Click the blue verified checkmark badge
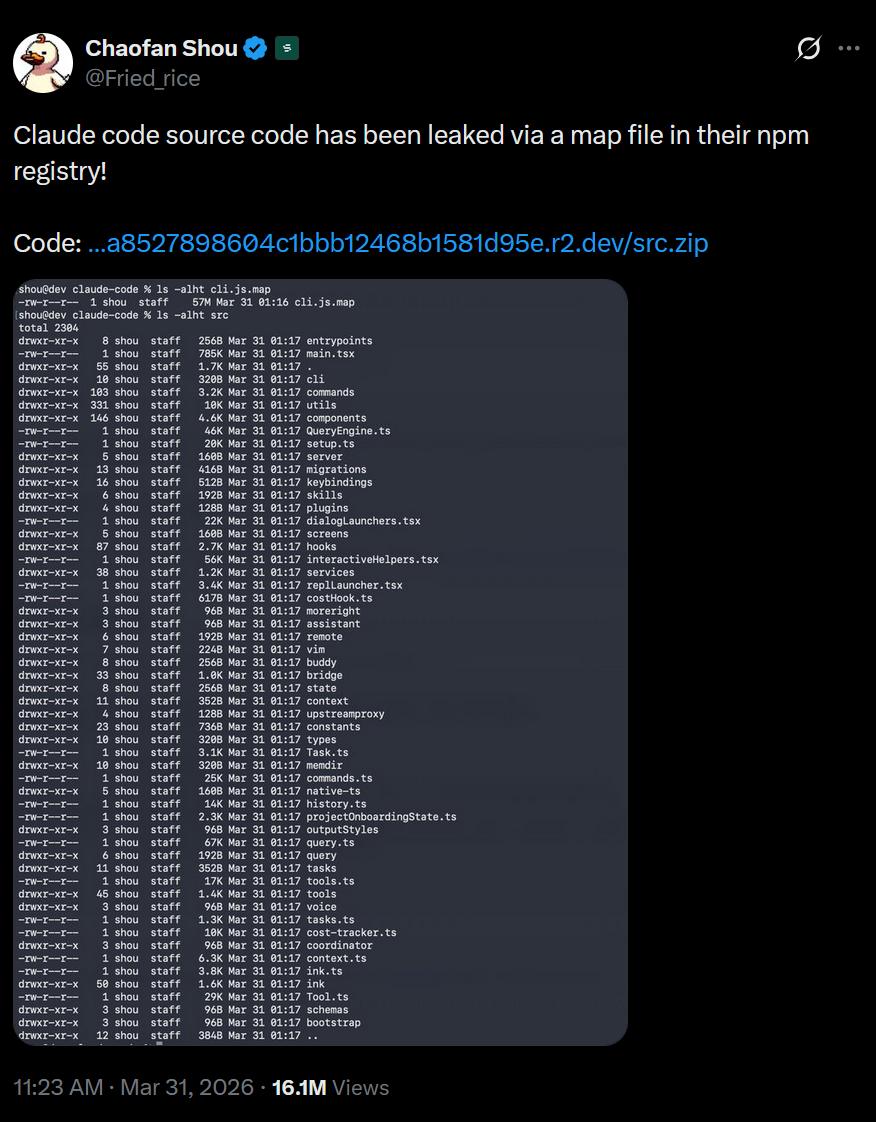The height and width of the screenshot is (1122, 876). [x=256, y=49]
